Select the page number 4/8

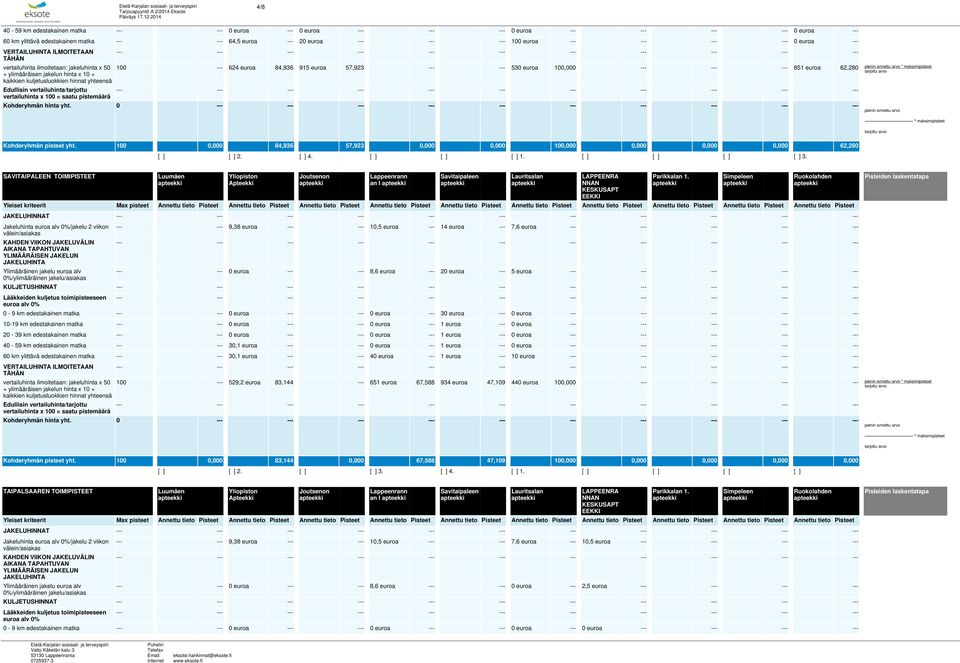pos(261,7)
